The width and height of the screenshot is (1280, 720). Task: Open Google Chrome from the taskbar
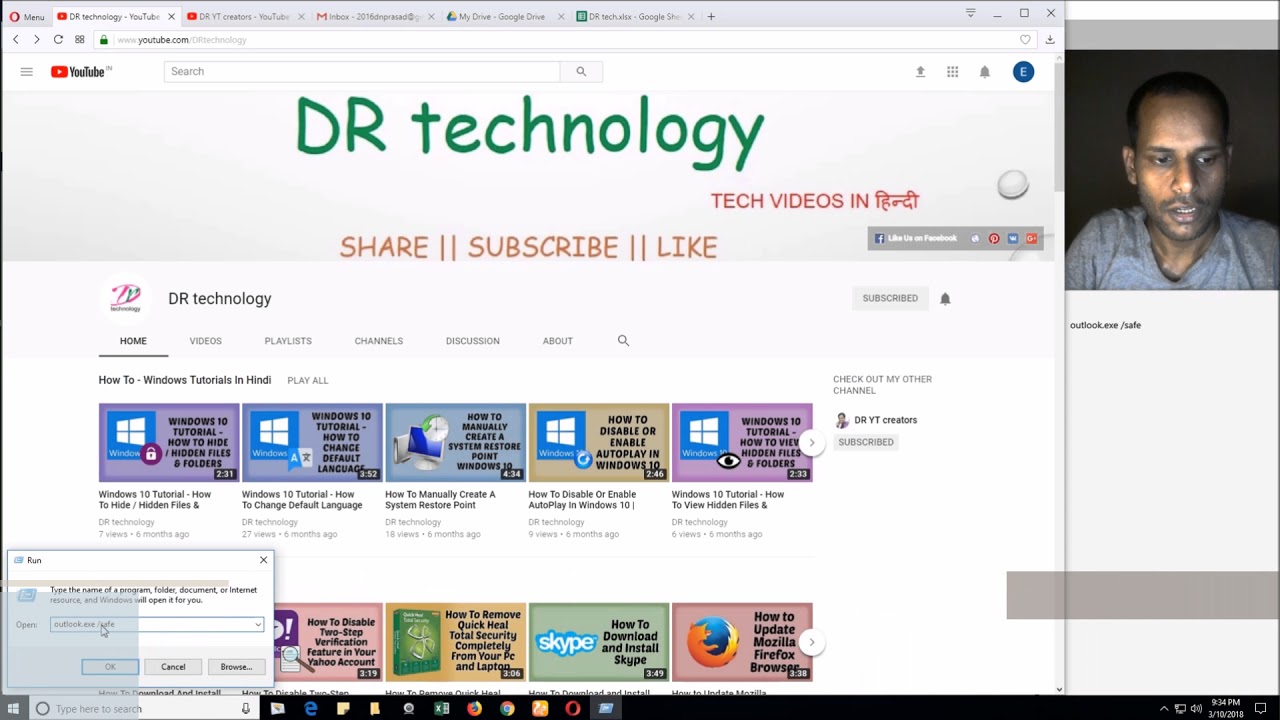507,709
